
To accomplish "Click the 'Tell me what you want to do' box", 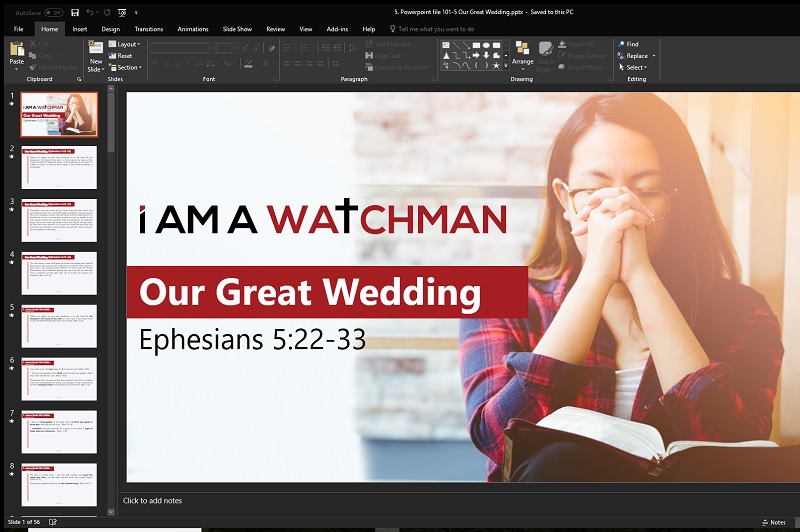I will click(435, 29).
